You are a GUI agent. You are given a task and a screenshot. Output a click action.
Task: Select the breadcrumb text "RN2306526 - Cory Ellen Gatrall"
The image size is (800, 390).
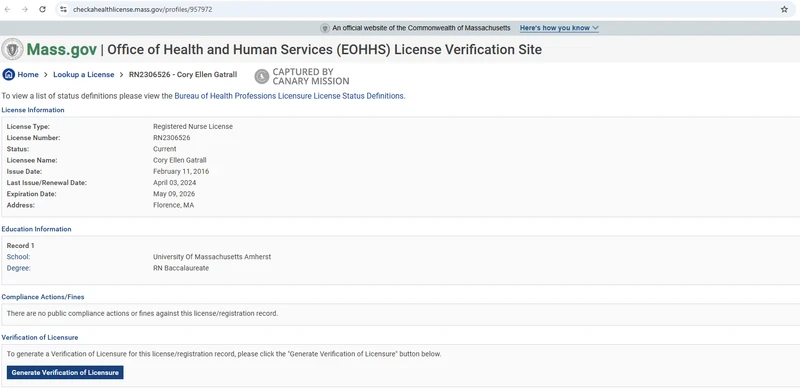click(x=183, y=75)
